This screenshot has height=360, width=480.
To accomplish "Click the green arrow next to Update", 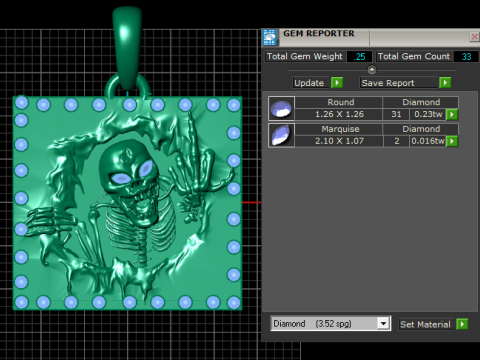I will (337, 83).
